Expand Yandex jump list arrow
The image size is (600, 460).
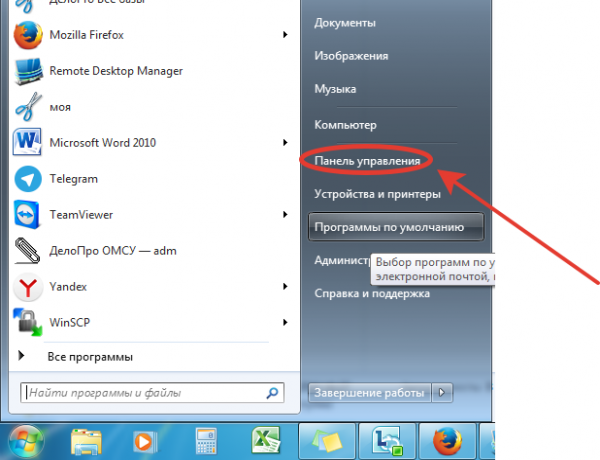[x=285, y=287]
